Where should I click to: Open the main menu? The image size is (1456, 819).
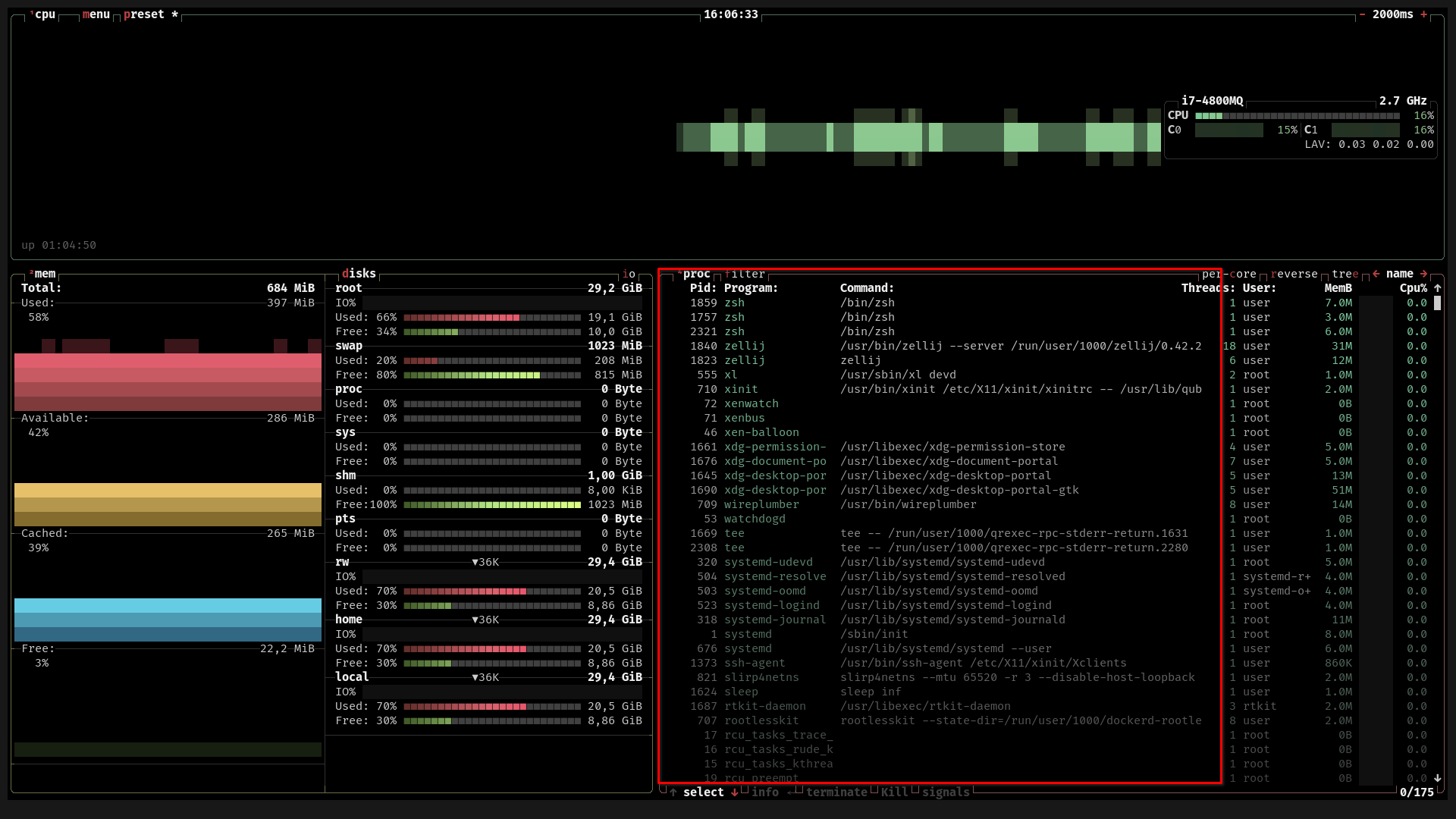(x=95, y=14)
